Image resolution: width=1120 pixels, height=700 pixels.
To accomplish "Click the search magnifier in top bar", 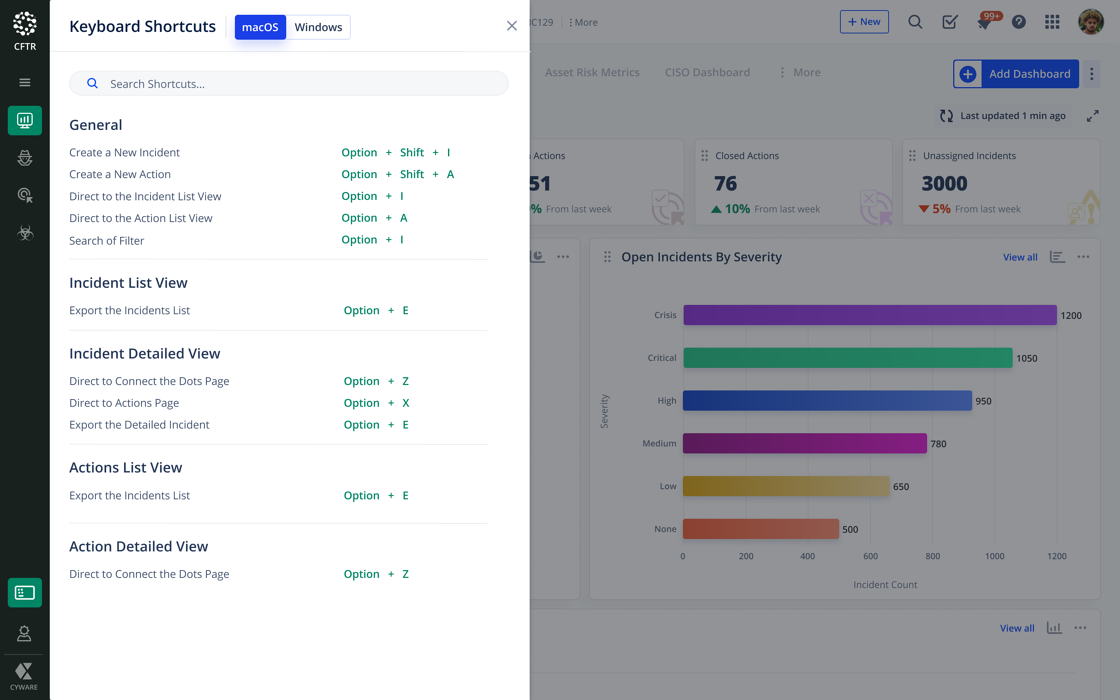I will coord(915,22).
